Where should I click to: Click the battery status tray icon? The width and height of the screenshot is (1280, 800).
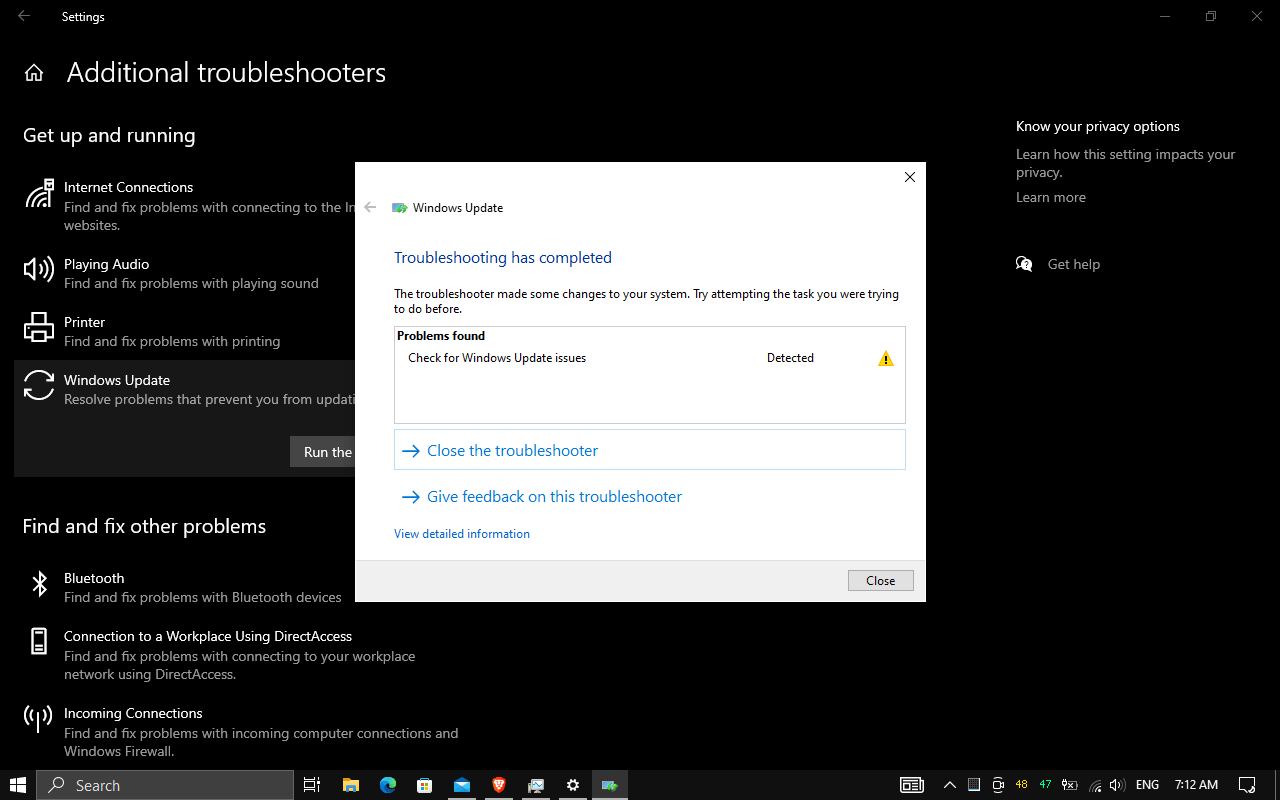(1069, 785)
